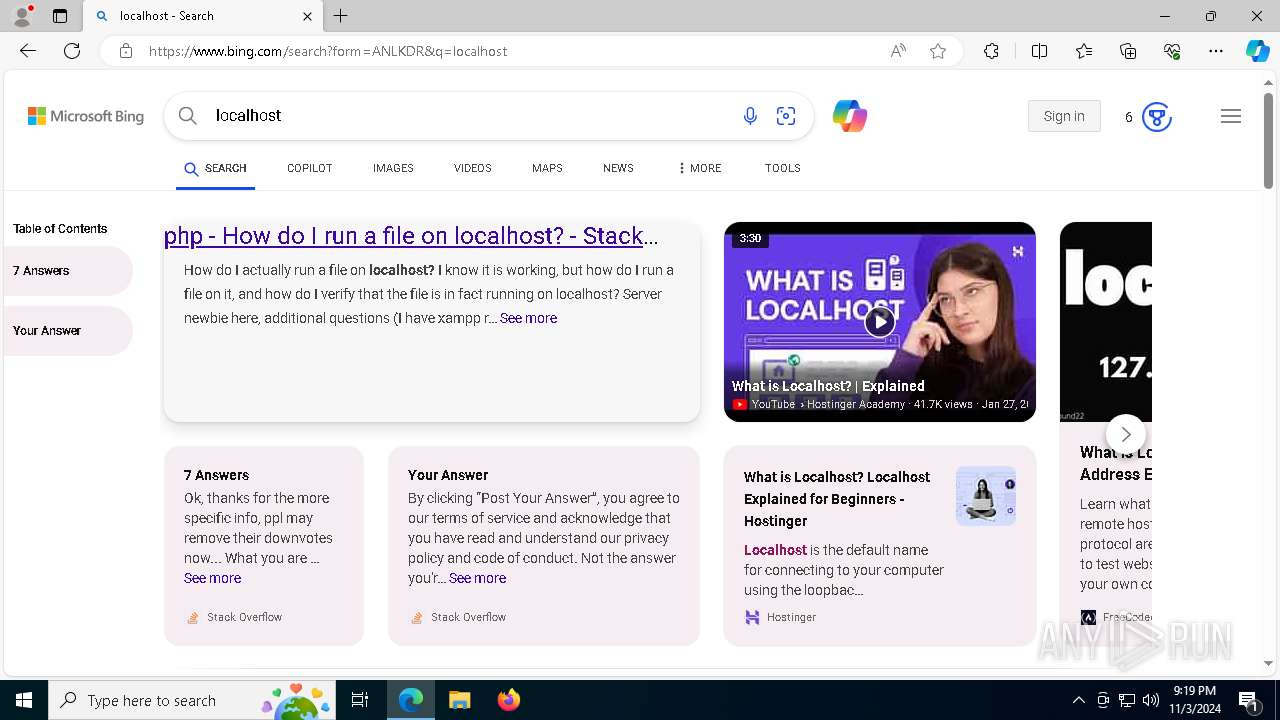Screen dimensions: 1280x720
Task: Switch to the COPILOT tab
Action: (x=309, y=168)
